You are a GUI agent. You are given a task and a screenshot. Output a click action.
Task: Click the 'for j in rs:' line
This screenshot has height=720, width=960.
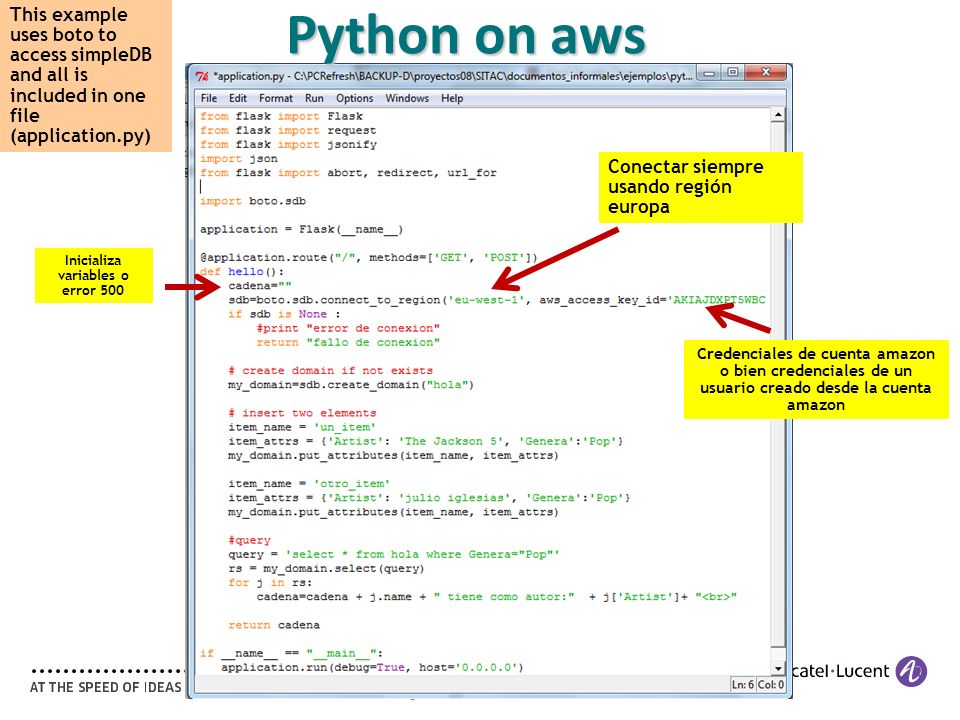click(x=270, y=582)
